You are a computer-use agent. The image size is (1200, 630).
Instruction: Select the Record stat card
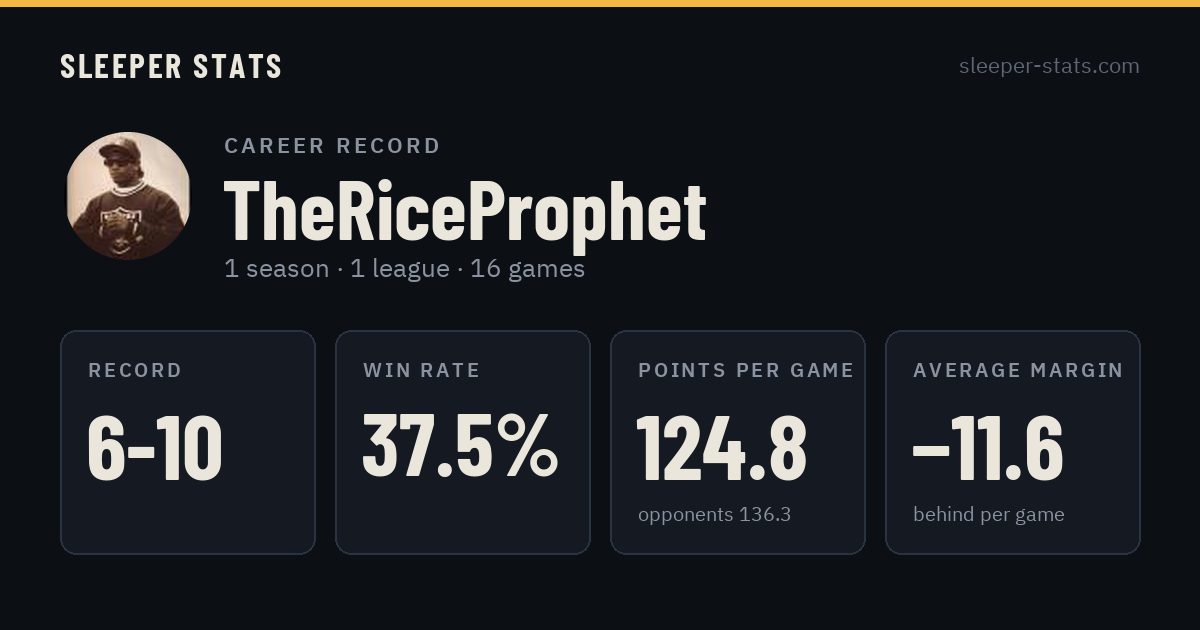click(x=188, y=442)
